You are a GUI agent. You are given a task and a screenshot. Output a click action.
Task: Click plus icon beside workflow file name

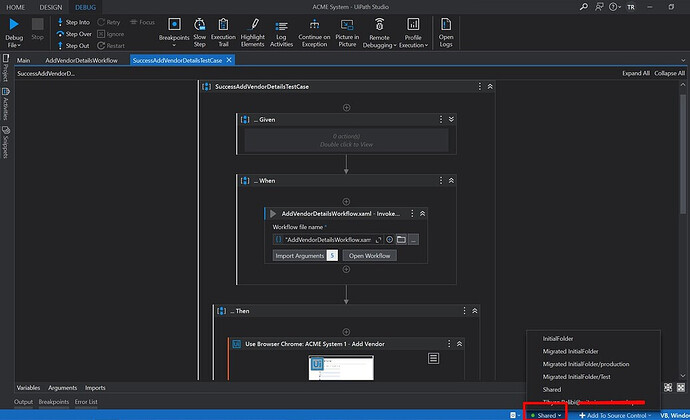click(x=389, y=239)
